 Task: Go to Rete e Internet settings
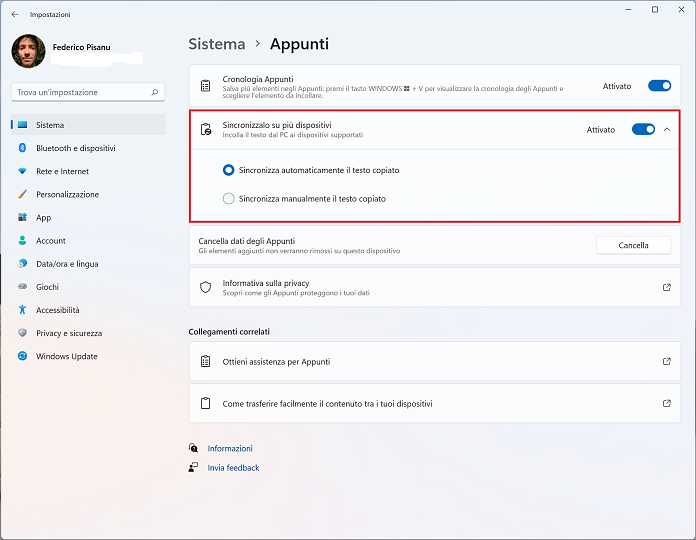pyautogui.click(x=62, y=171)
